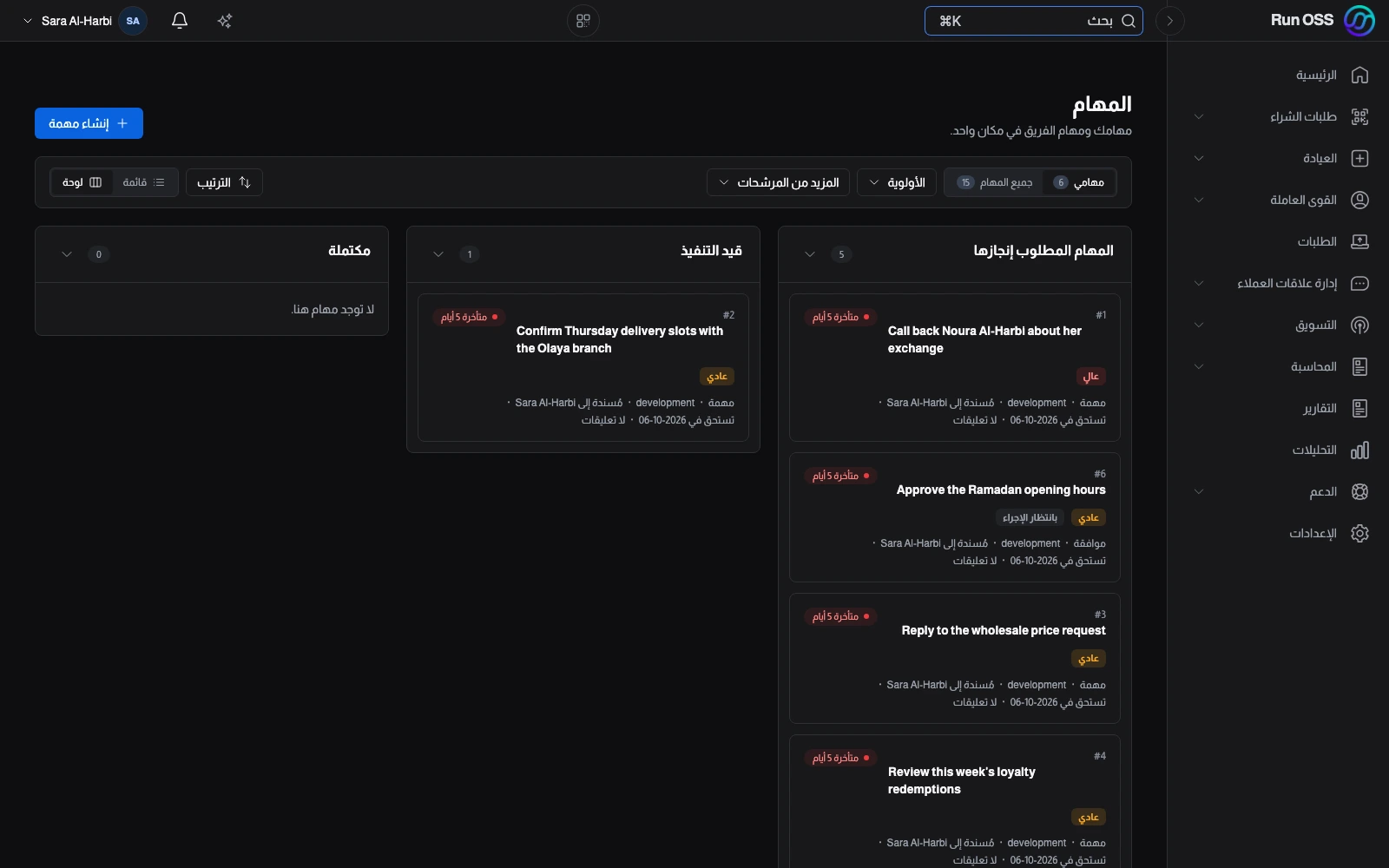Switch to لوحة board view
The height and width of the screenshot is (868, 1389).
[x=82, y=182]
